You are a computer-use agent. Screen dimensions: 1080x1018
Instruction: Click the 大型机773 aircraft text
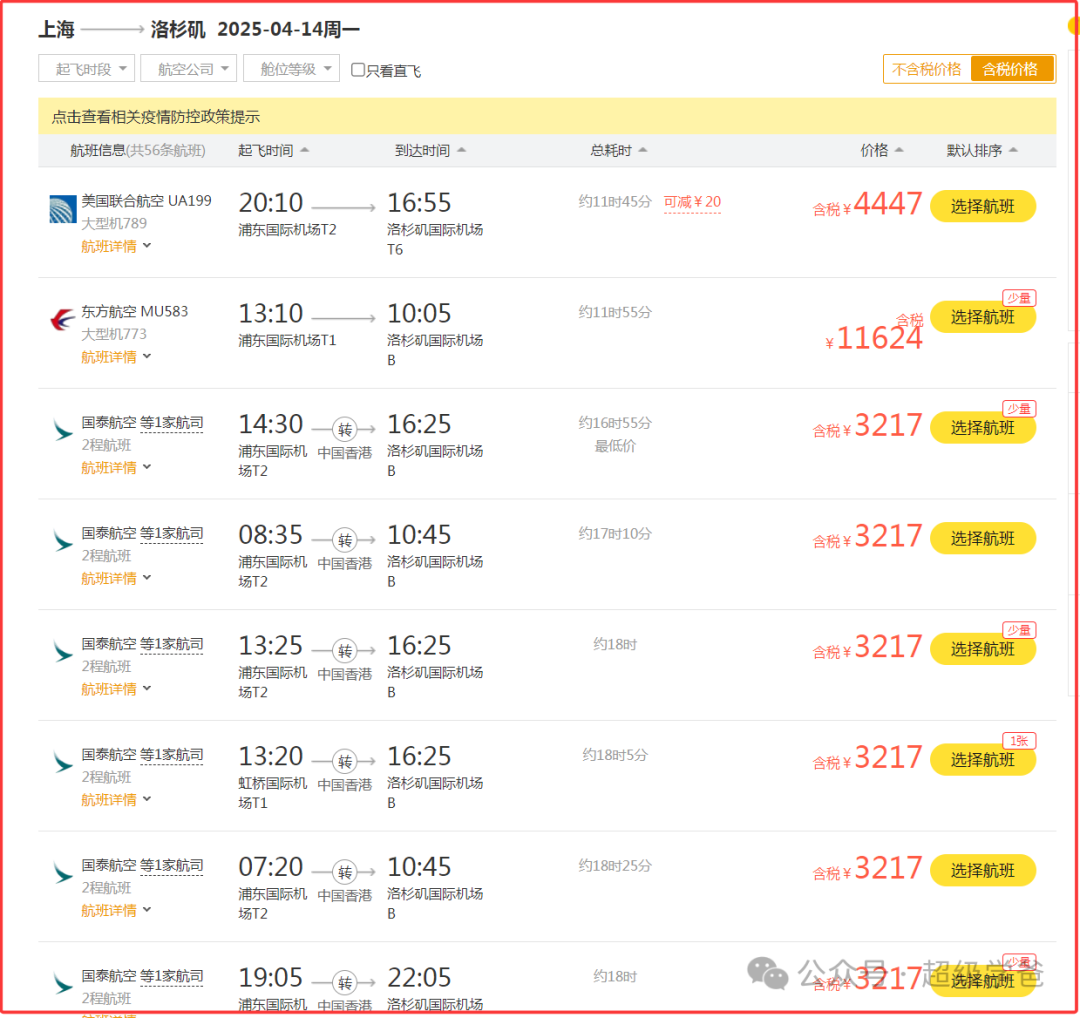click(114, 334)
